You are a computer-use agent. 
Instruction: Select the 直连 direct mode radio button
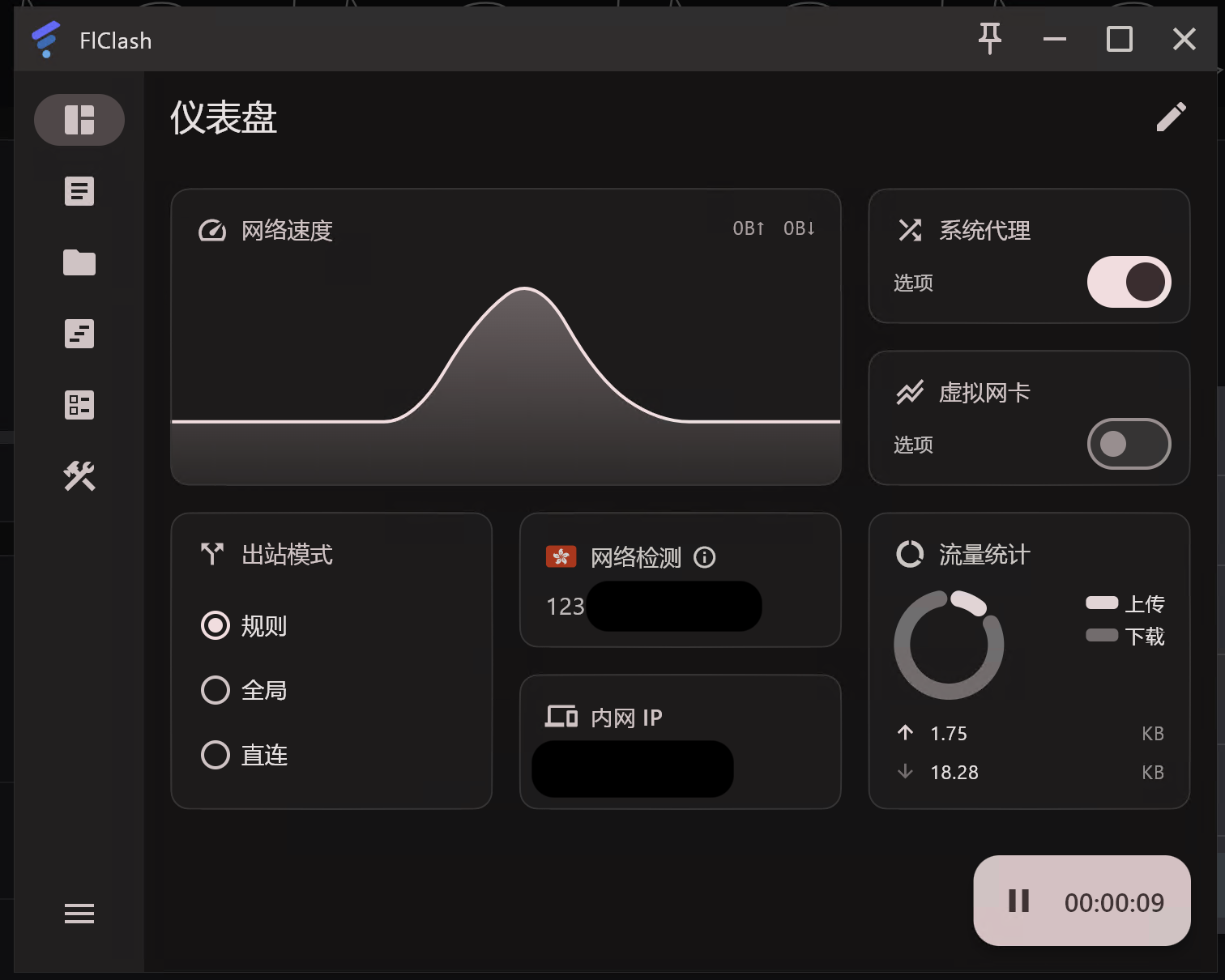[216, 755]
